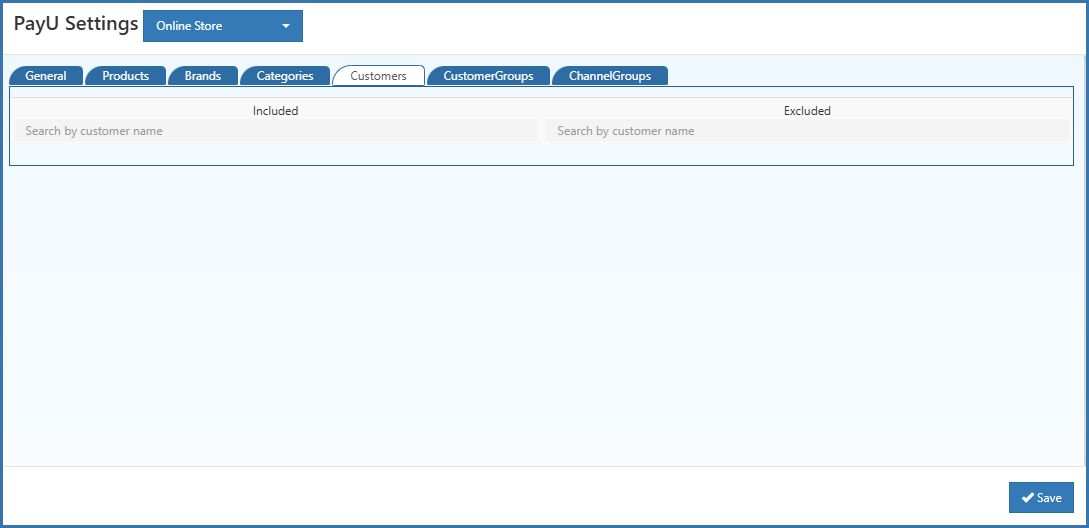Open the Online Store dropdown
Viewport: 1089px width, 528px height.
pyautogui.click(x=222, y=26)
